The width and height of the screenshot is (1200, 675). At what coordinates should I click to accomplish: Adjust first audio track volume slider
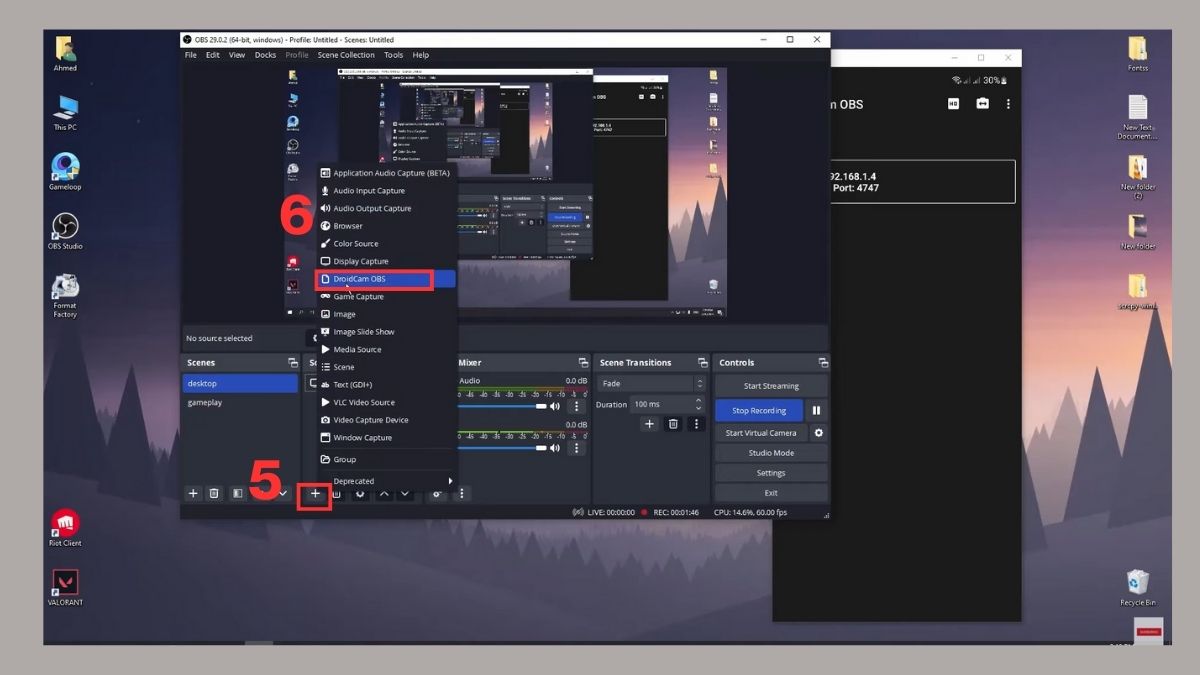click(503, 407)
